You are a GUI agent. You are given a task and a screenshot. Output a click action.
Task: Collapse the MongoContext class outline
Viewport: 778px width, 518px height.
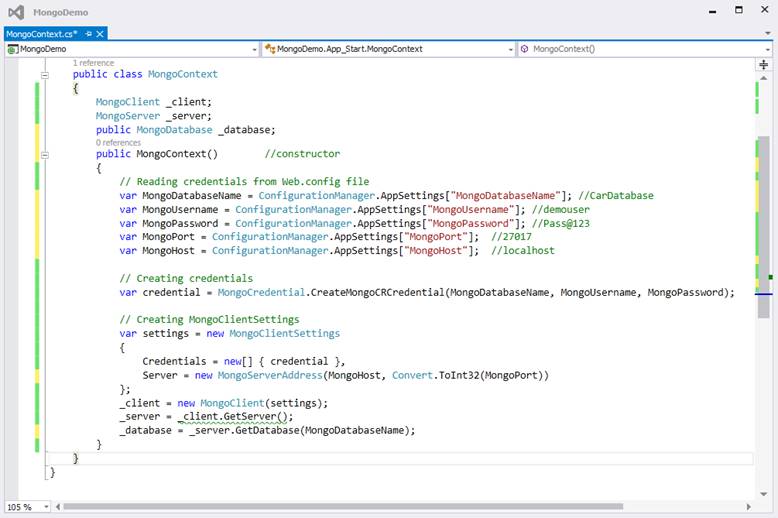point(45,75)
